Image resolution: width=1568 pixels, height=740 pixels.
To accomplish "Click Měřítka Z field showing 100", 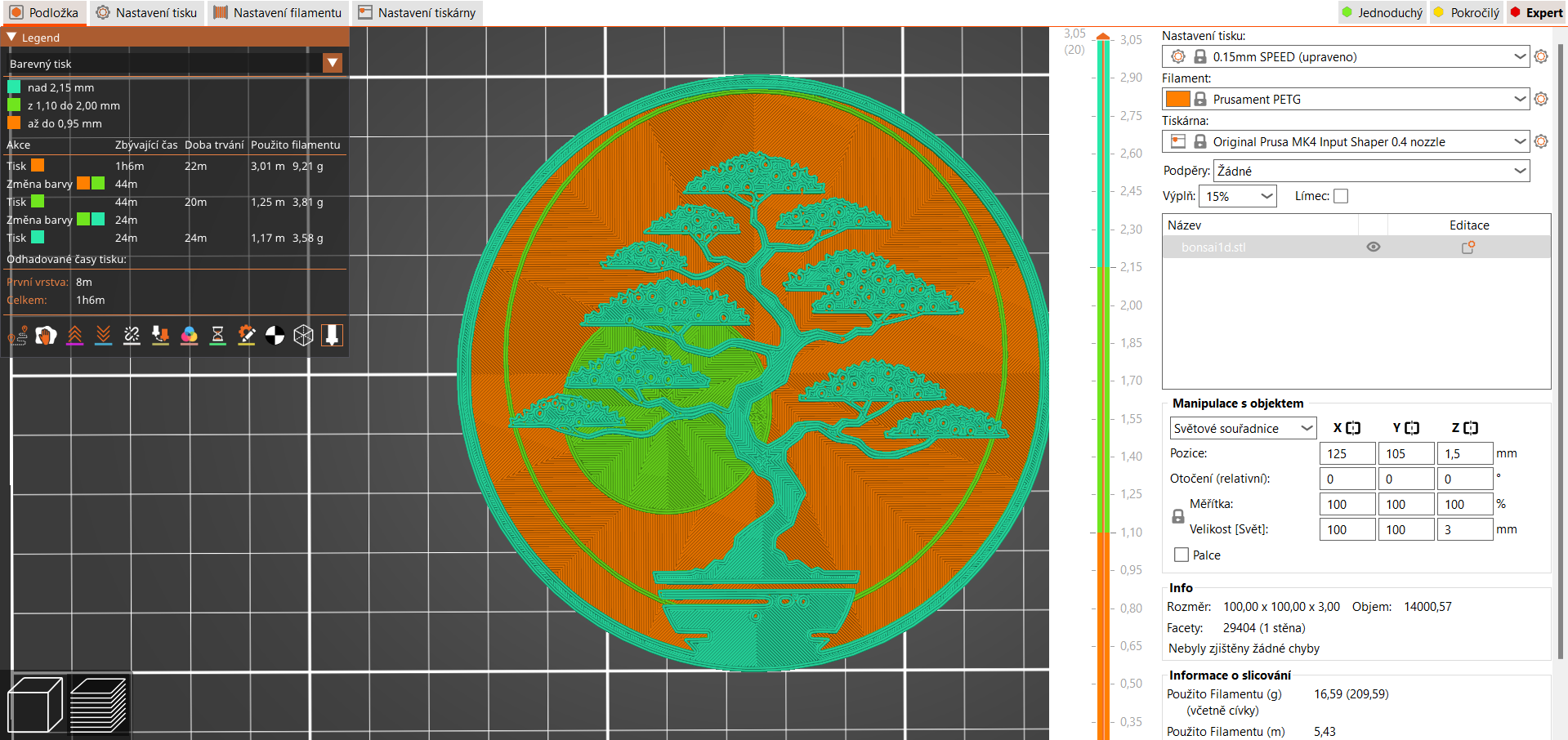I will (x=1465, y=504).
